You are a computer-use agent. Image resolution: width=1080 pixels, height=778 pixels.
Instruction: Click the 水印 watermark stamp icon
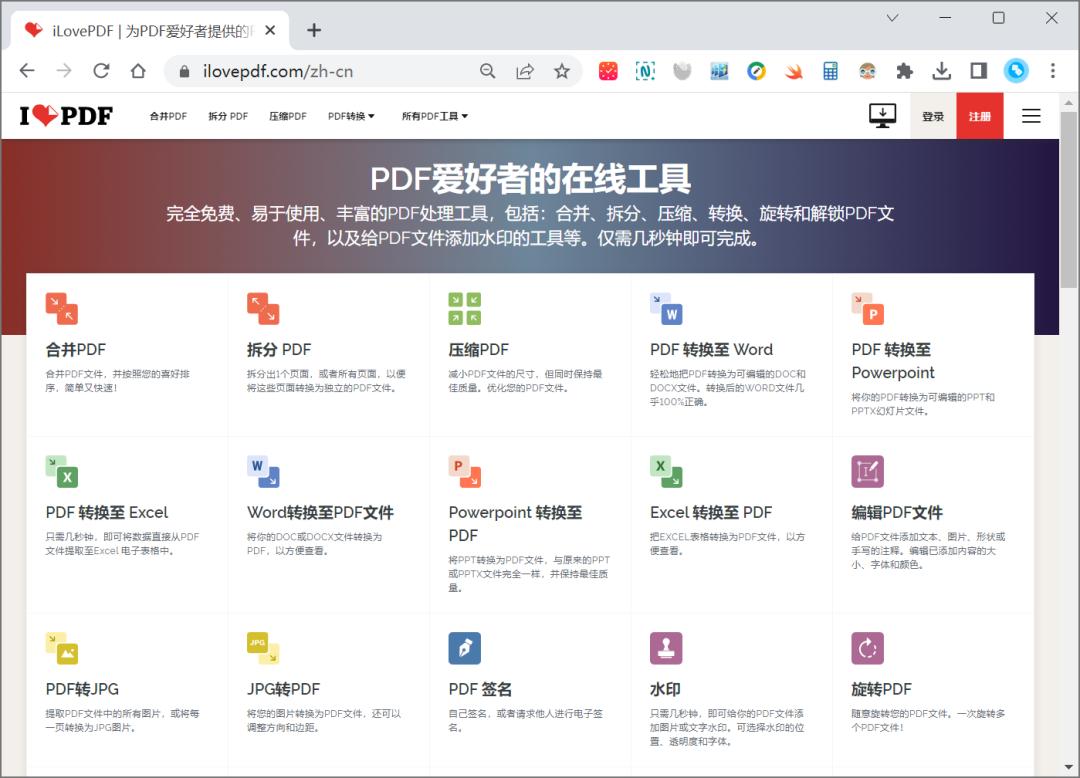[666, 647]
